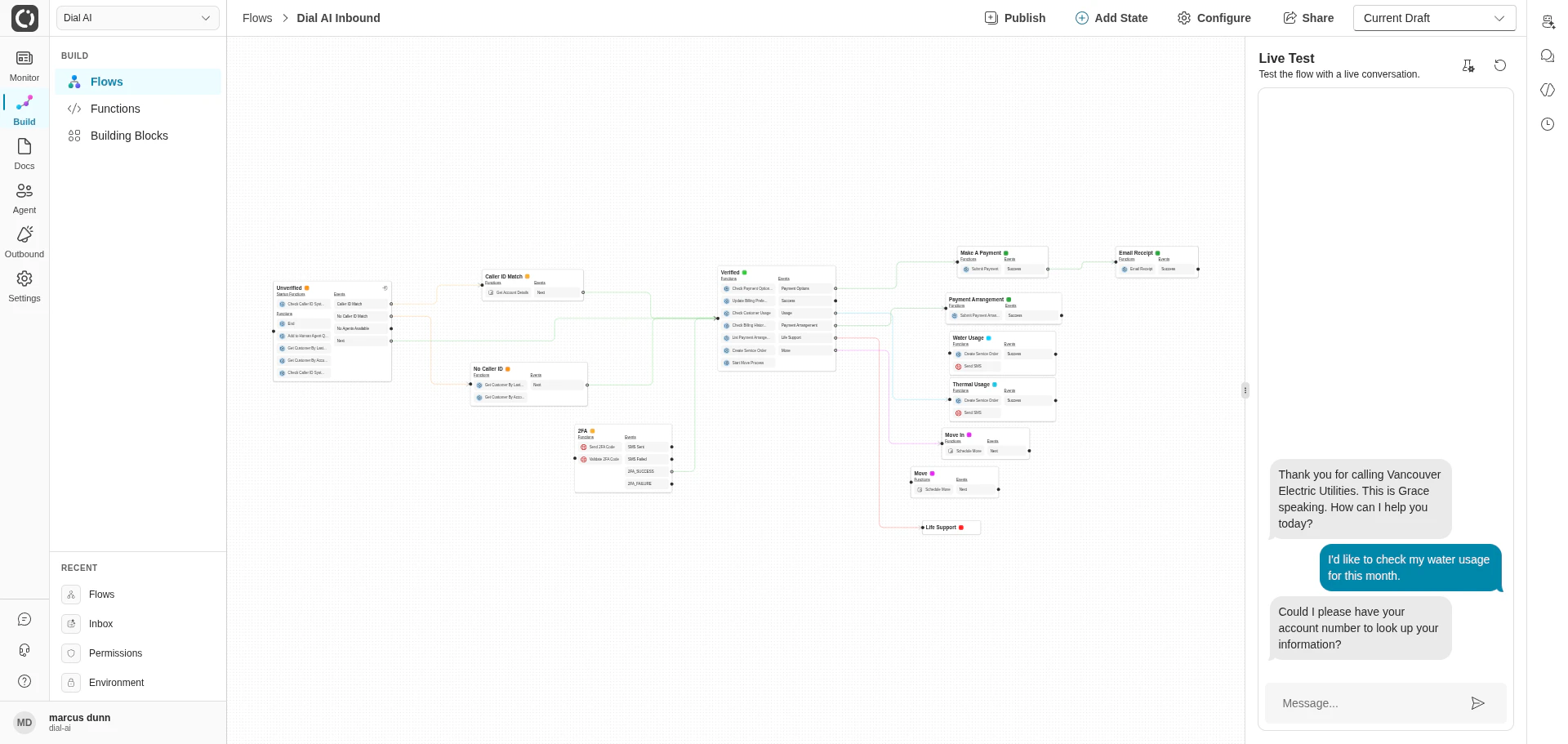Open the code view icon in right rail

pos(1548,90)
